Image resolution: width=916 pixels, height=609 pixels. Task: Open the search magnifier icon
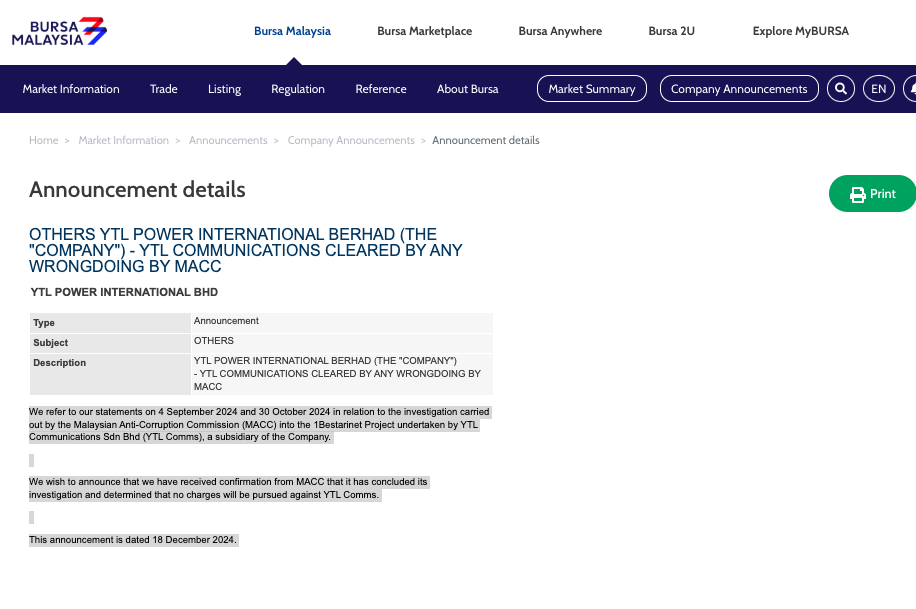pos(841,89)
